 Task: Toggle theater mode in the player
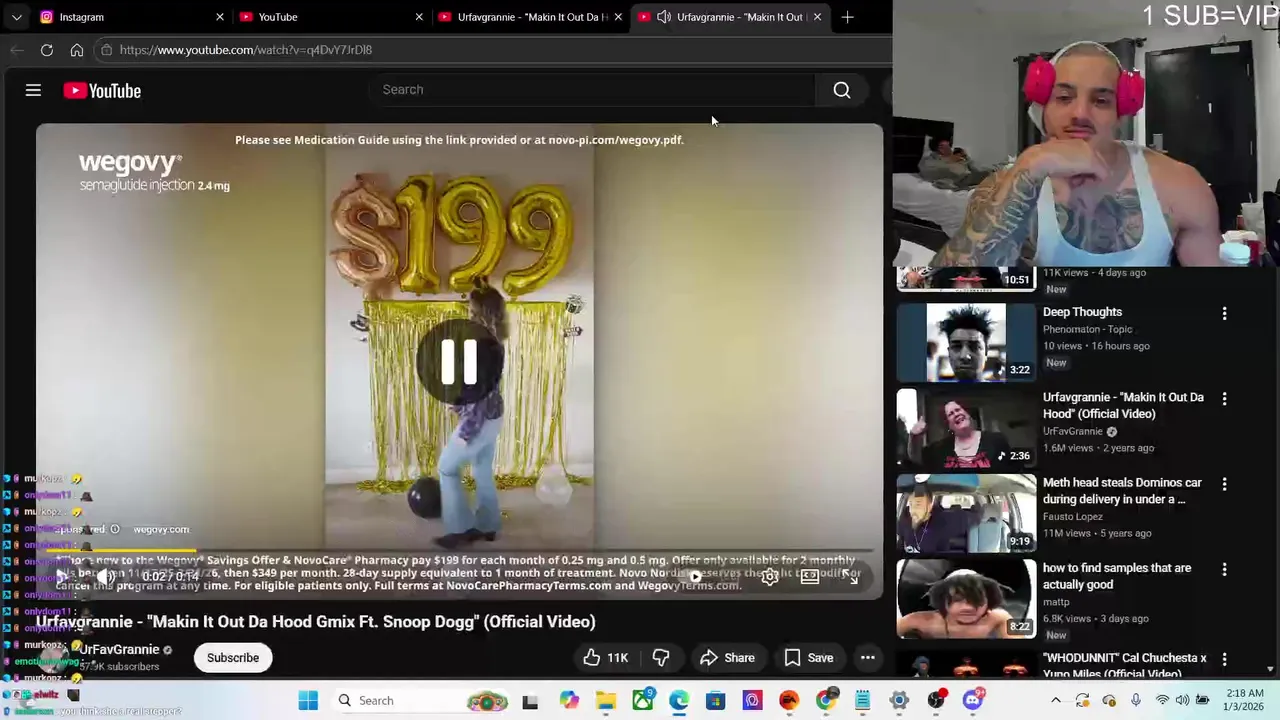tap(810, 577)
